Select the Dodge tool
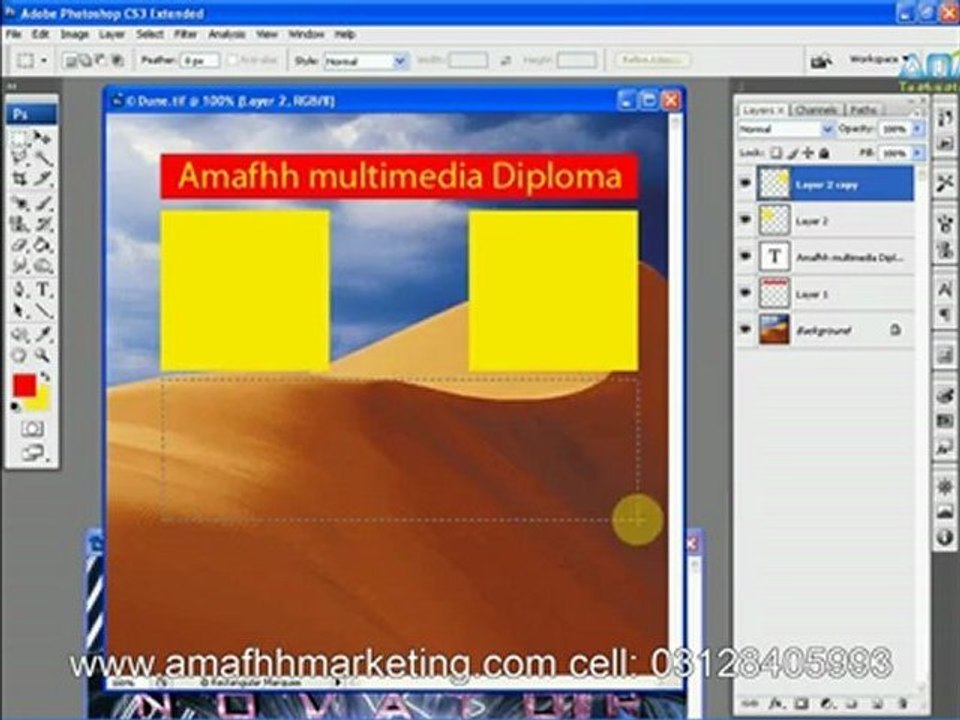960x720 pixels. [43, 265]
